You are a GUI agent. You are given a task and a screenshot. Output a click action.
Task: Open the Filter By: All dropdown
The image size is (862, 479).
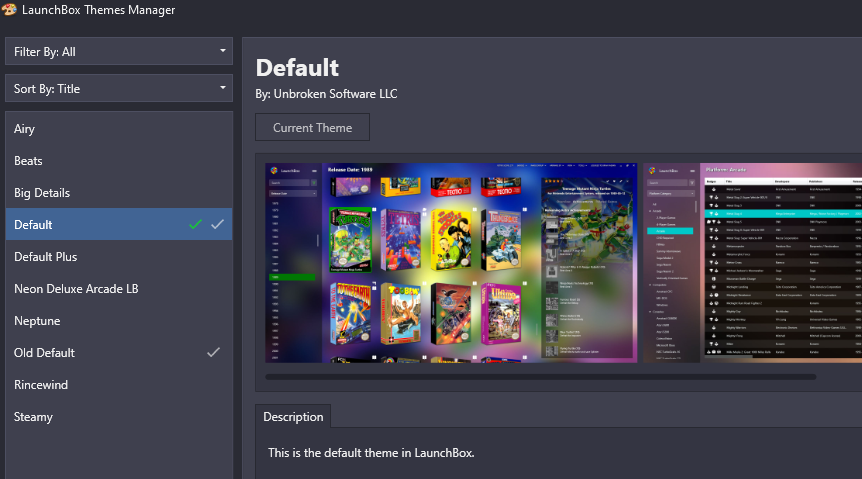(x=119, y=52)
